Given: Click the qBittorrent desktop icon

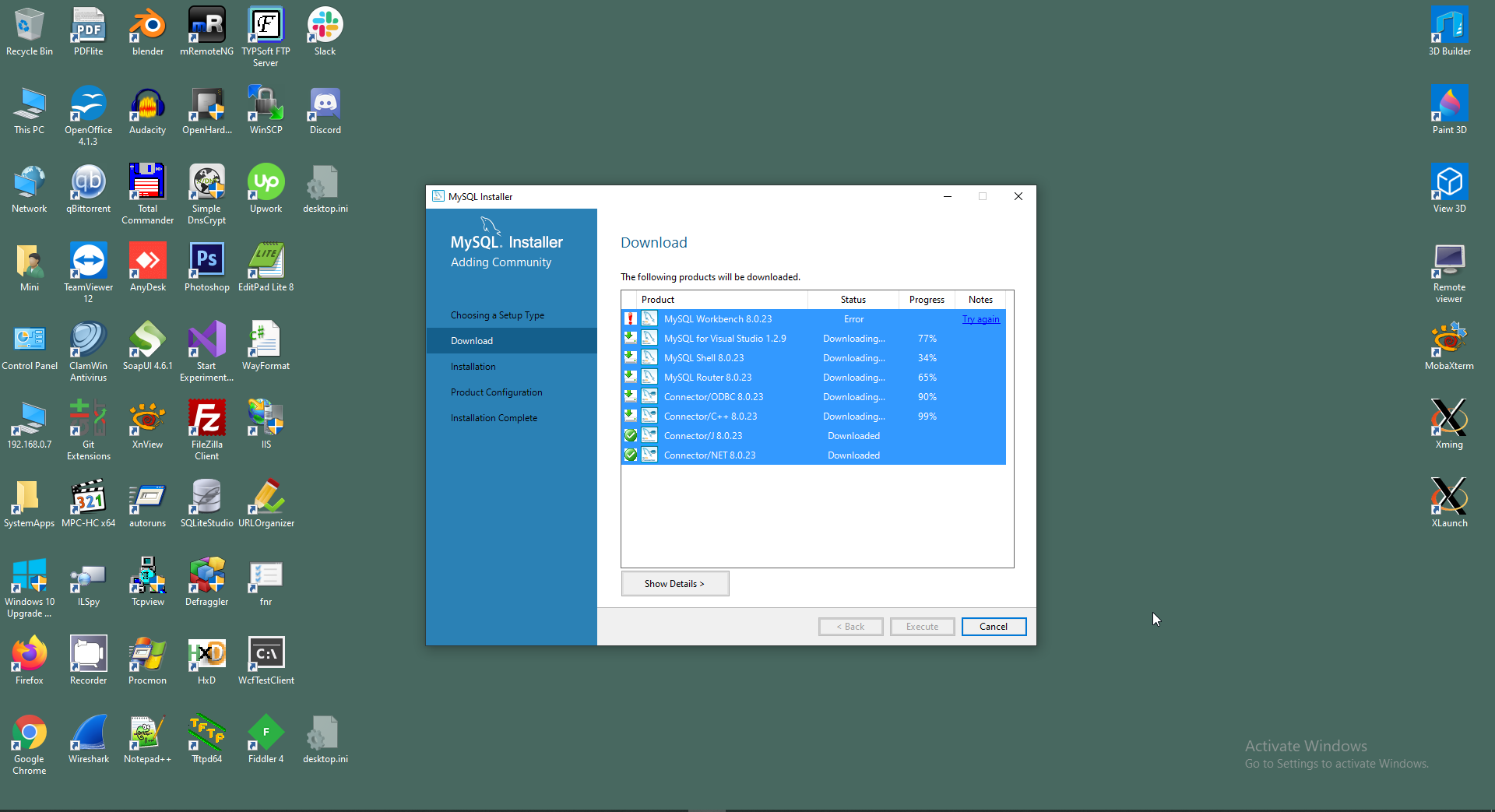Looking at the screenshot, I should pos(89,189).
